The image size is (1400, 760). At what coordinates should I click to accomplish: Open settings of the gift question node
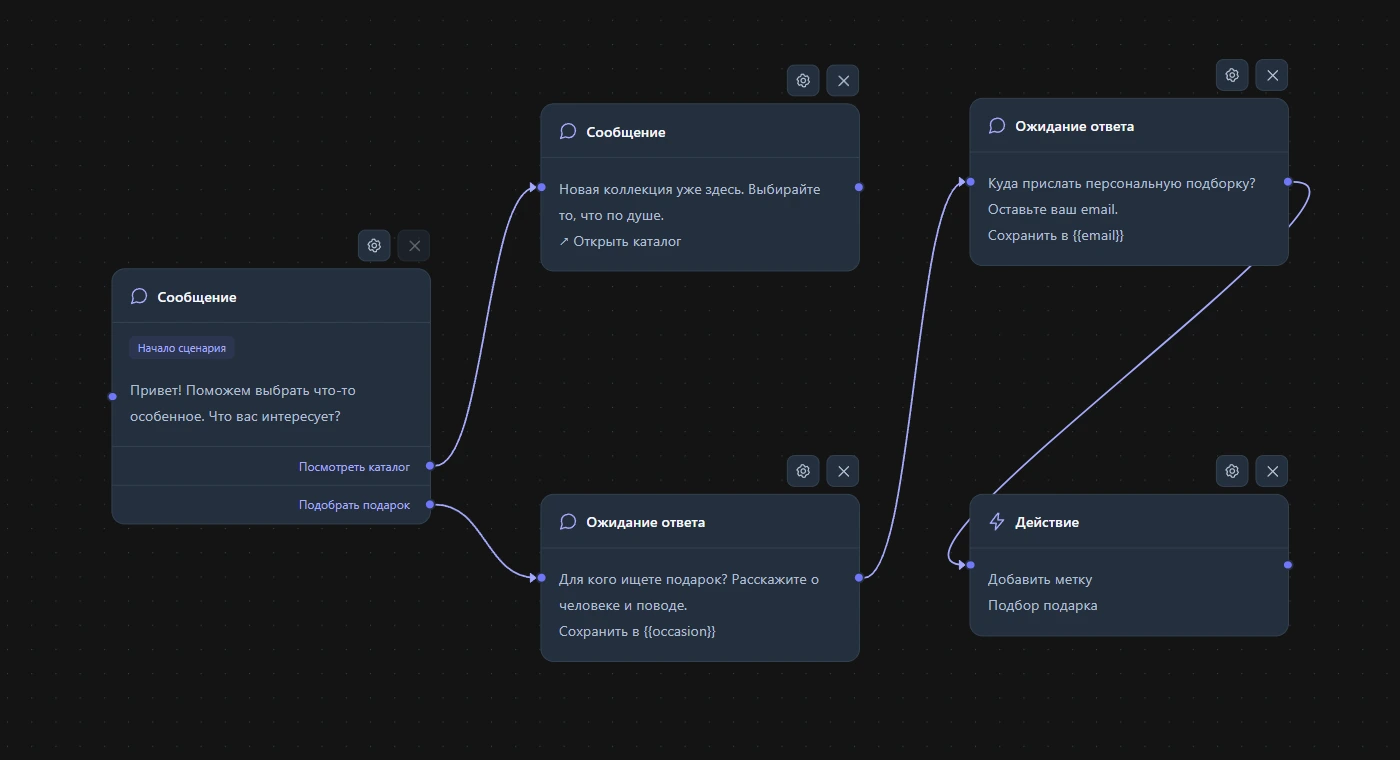(803, 471)
